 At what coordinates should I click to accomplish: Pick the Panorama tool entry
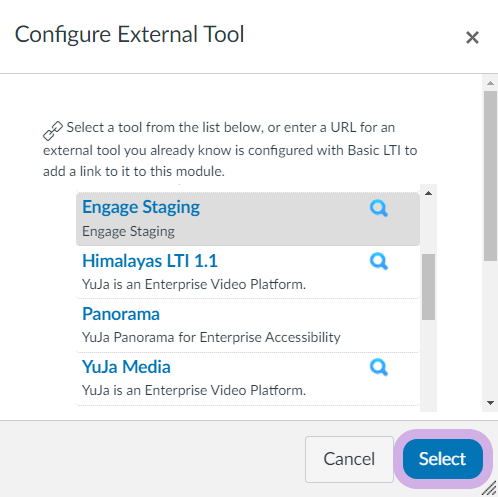[248, 325]
